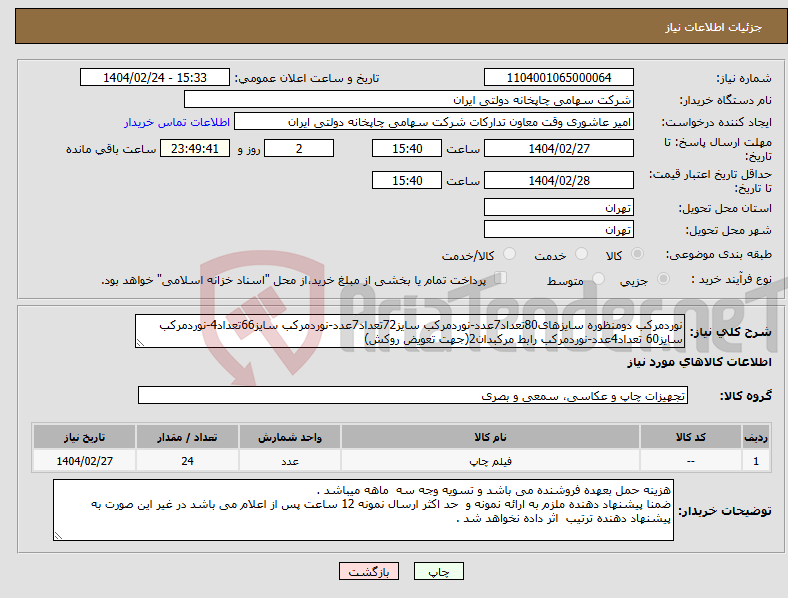This screenshot has width=788, height=598.
Task: Click the بازگشت (back) button
Action: 369,572
